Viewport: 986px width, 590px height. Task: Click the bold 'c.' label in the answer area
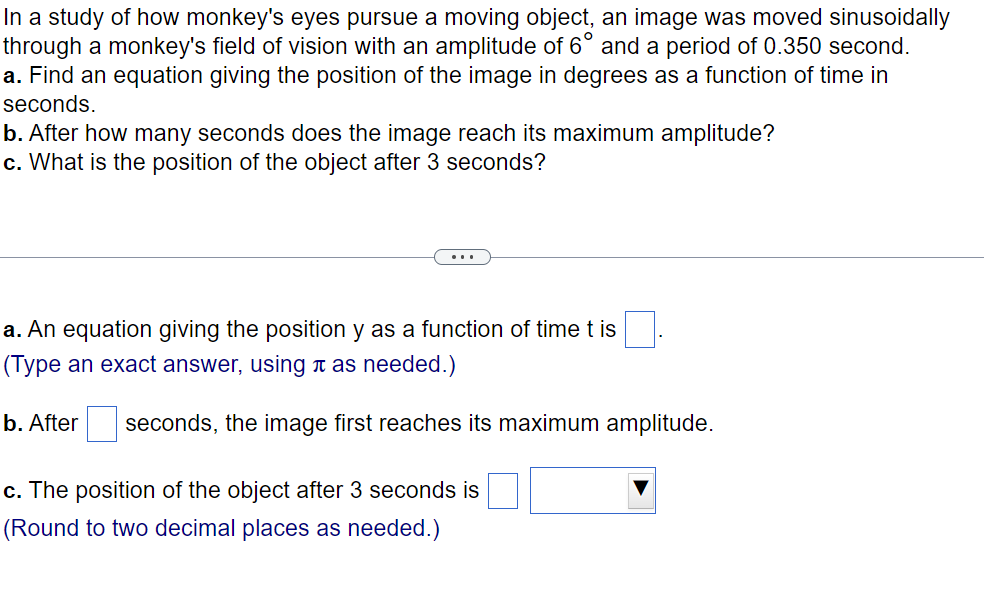click(12, 490)
